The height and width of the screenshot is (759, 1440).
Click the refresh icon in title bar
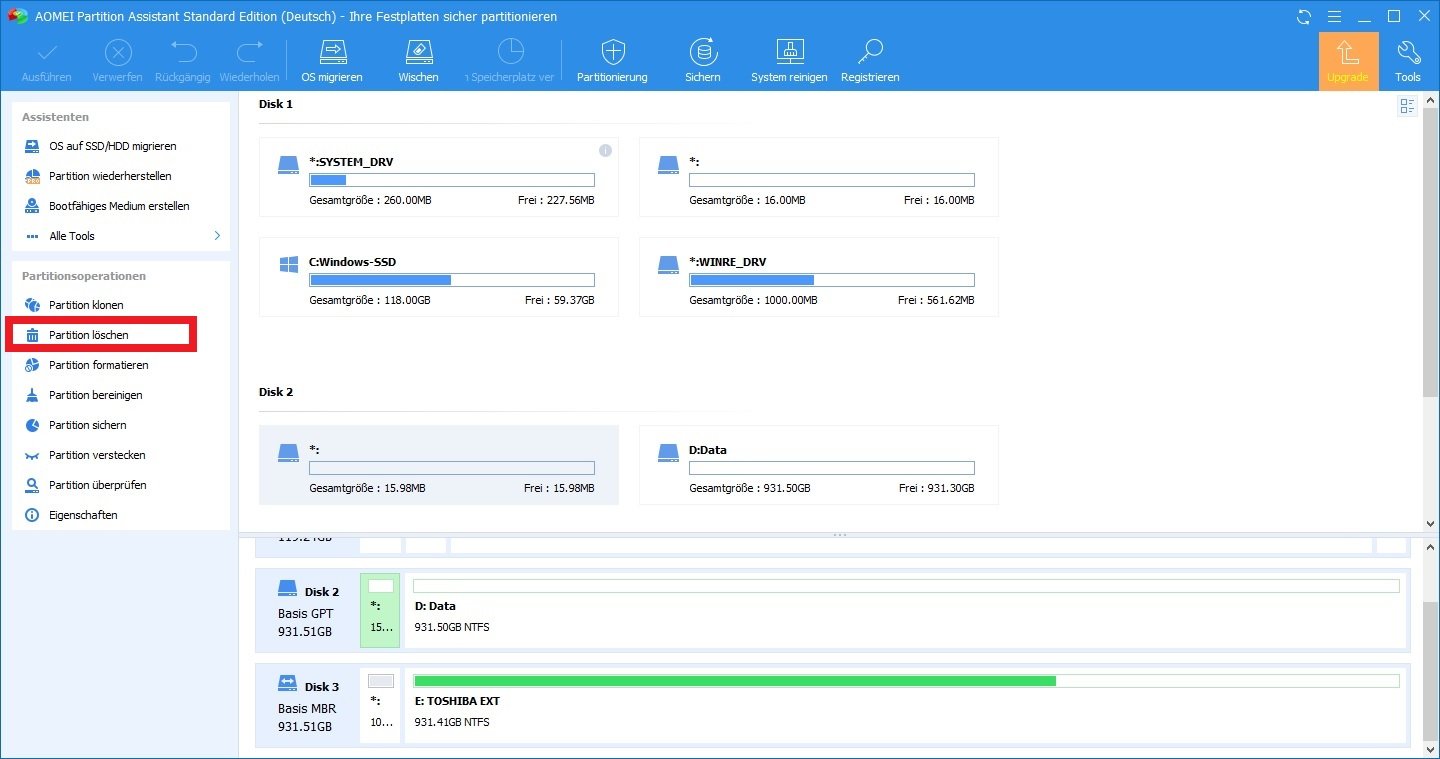click(x=1303, y=17)
